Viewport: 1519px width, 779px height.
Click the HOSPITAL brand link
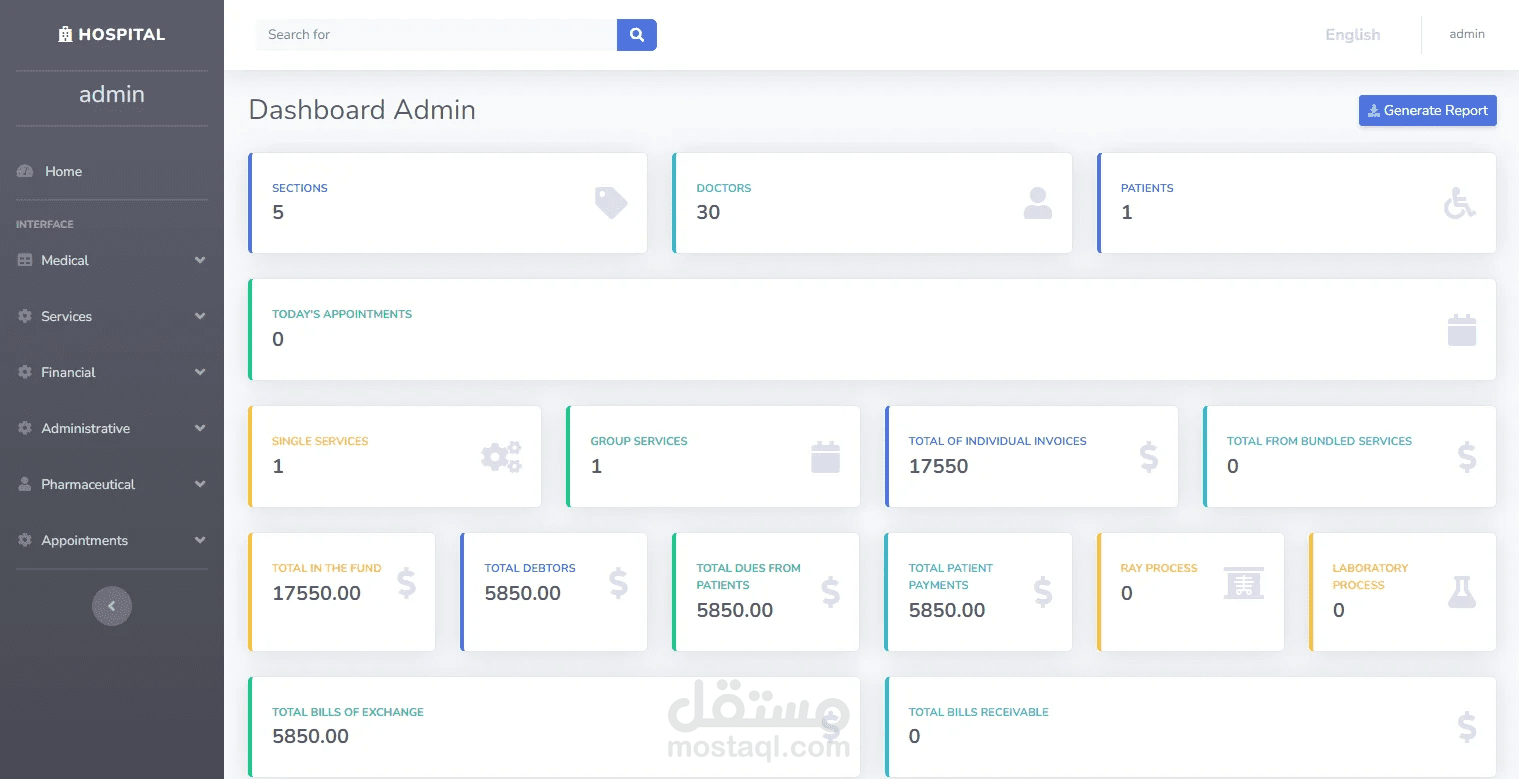pyautogui.click(x=112, y=35)
